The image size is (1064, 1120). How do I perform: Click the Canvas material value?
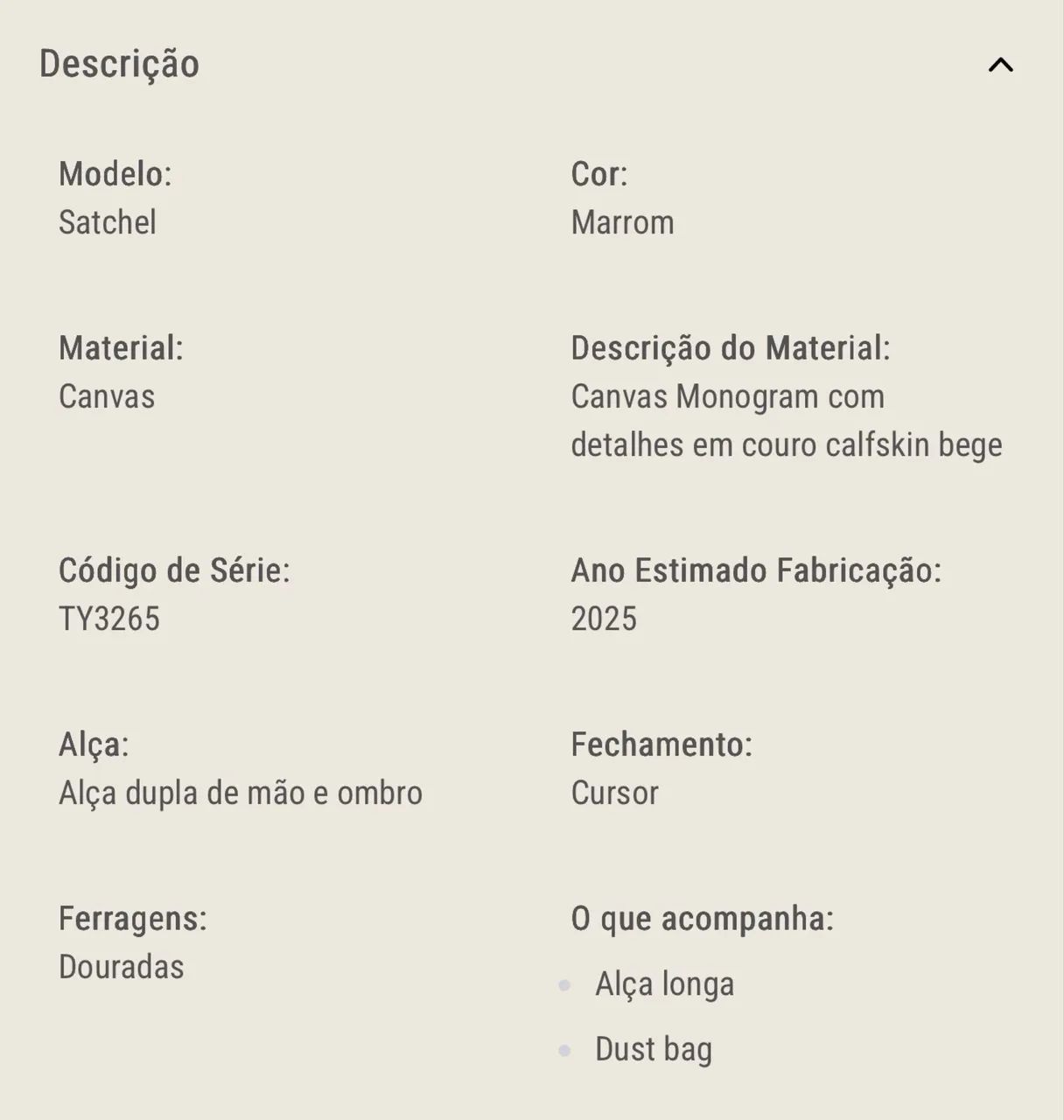point(107,396)
